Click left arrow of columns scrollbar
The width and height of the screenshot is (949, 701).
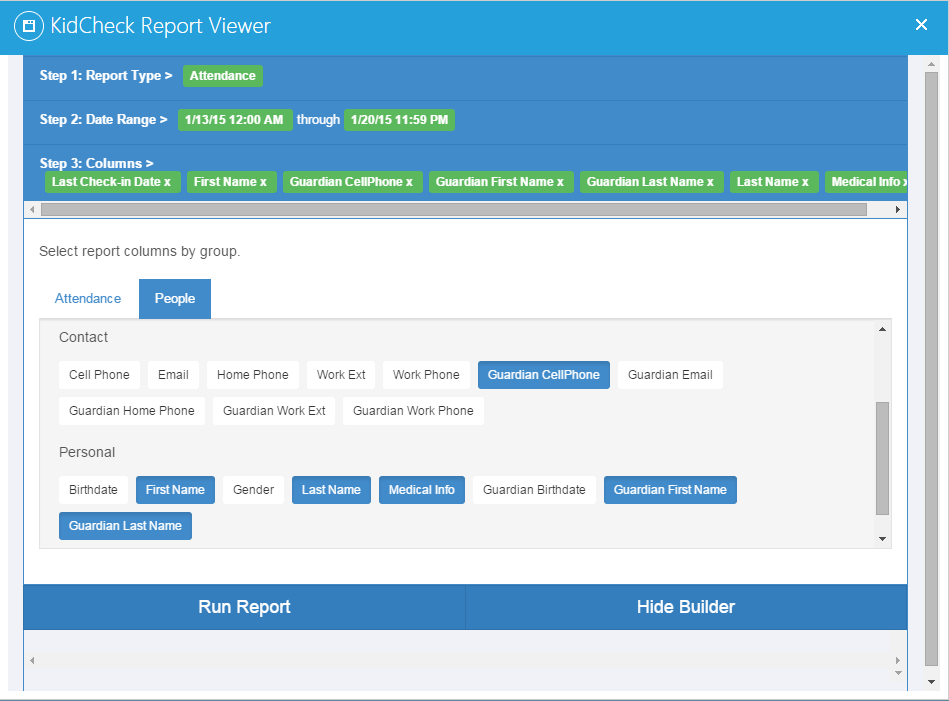tap(33, 209)
